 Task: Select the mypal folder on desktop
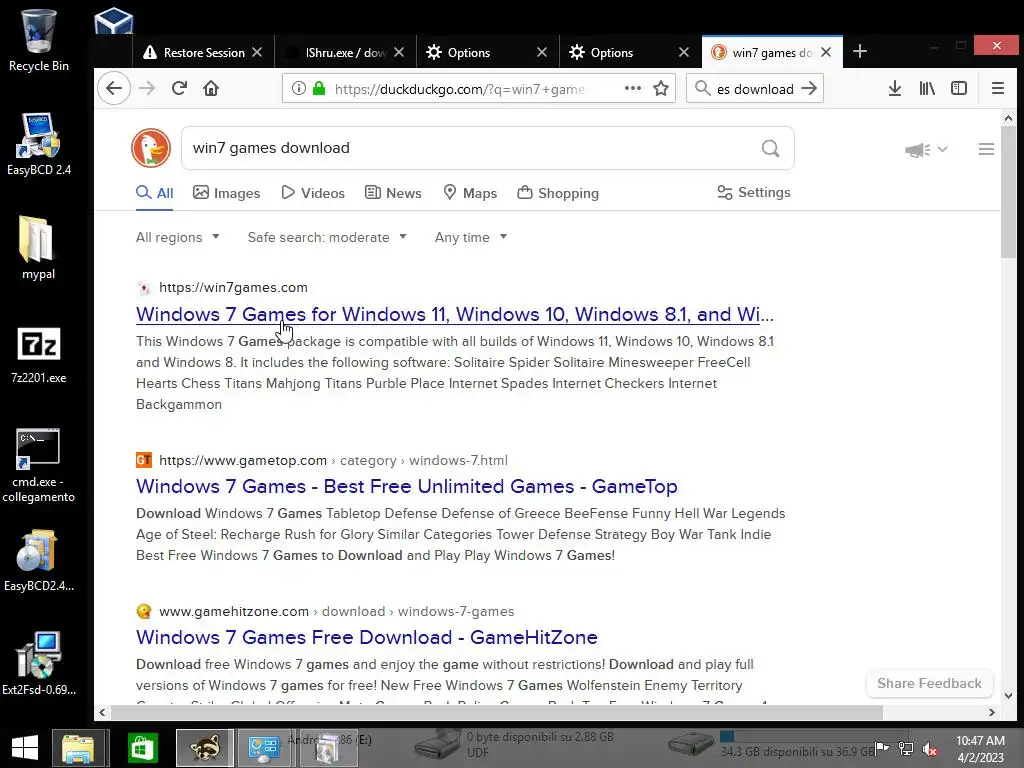point(39,248)
